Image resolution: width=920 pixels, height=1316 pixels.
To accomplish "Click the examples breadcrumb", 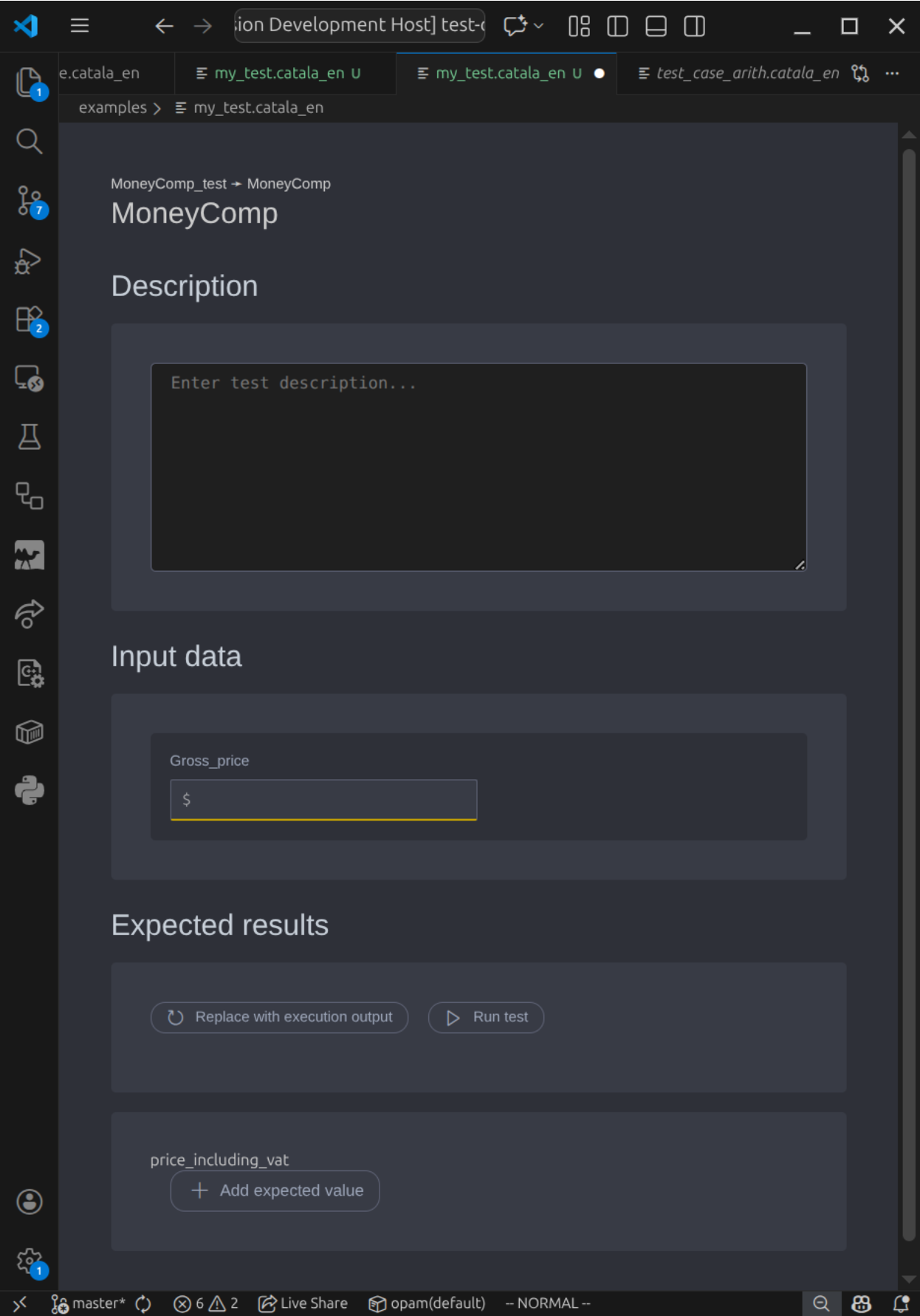I will tap(113, 108).
